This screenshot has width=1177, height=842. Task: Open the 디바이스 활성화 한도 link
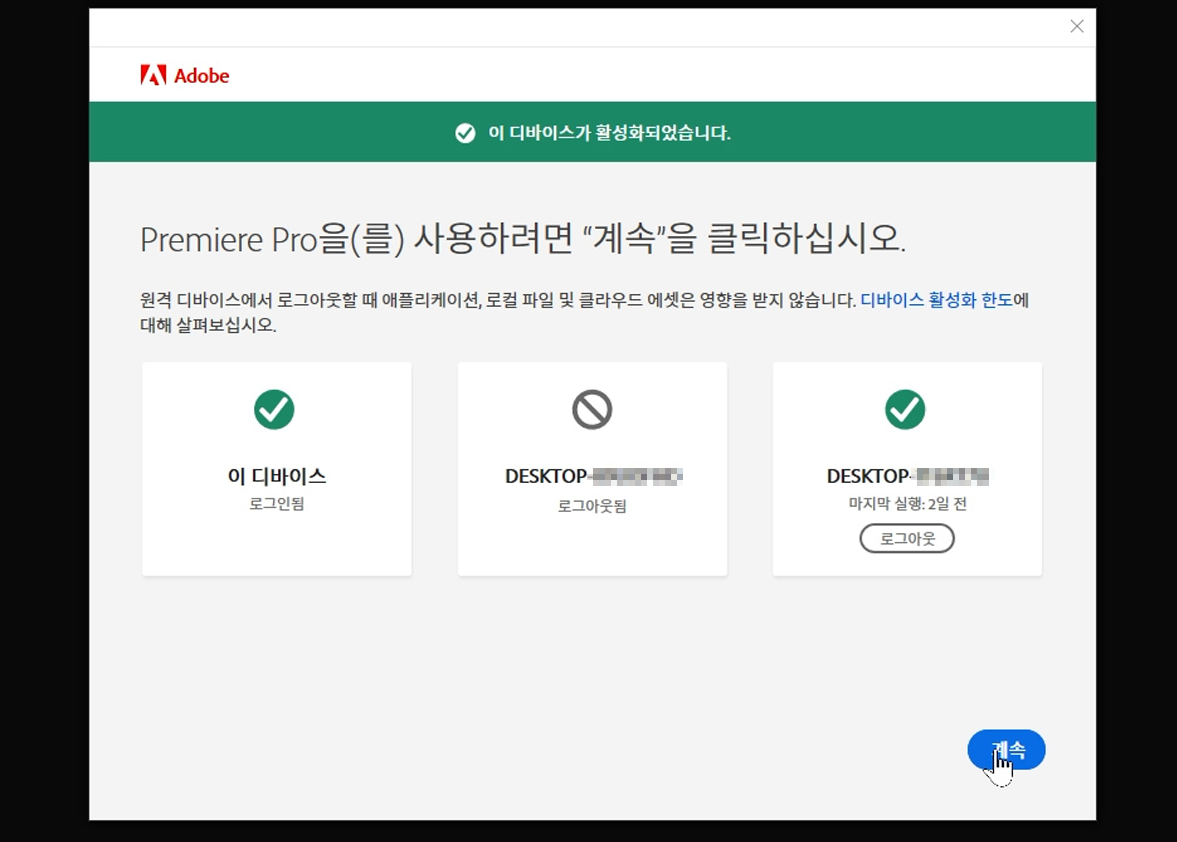pyautogui.click(x=936, y=300)
